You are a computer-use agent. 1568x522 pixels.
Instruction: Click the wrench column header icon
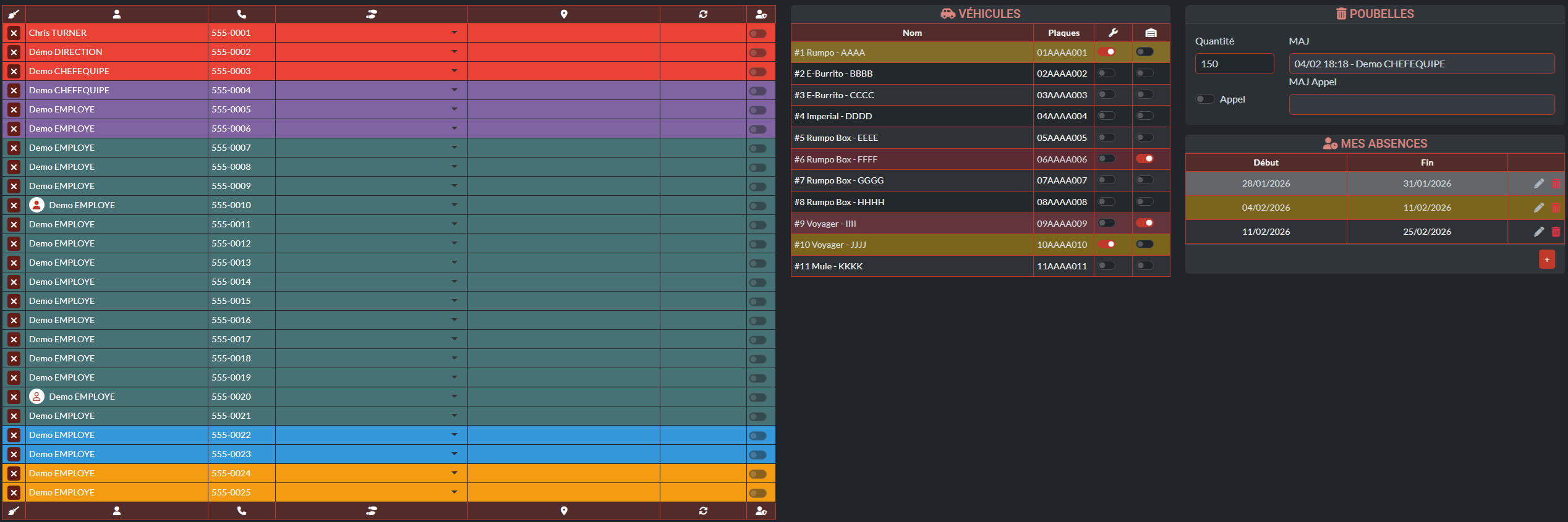[x=1113, y=33]
